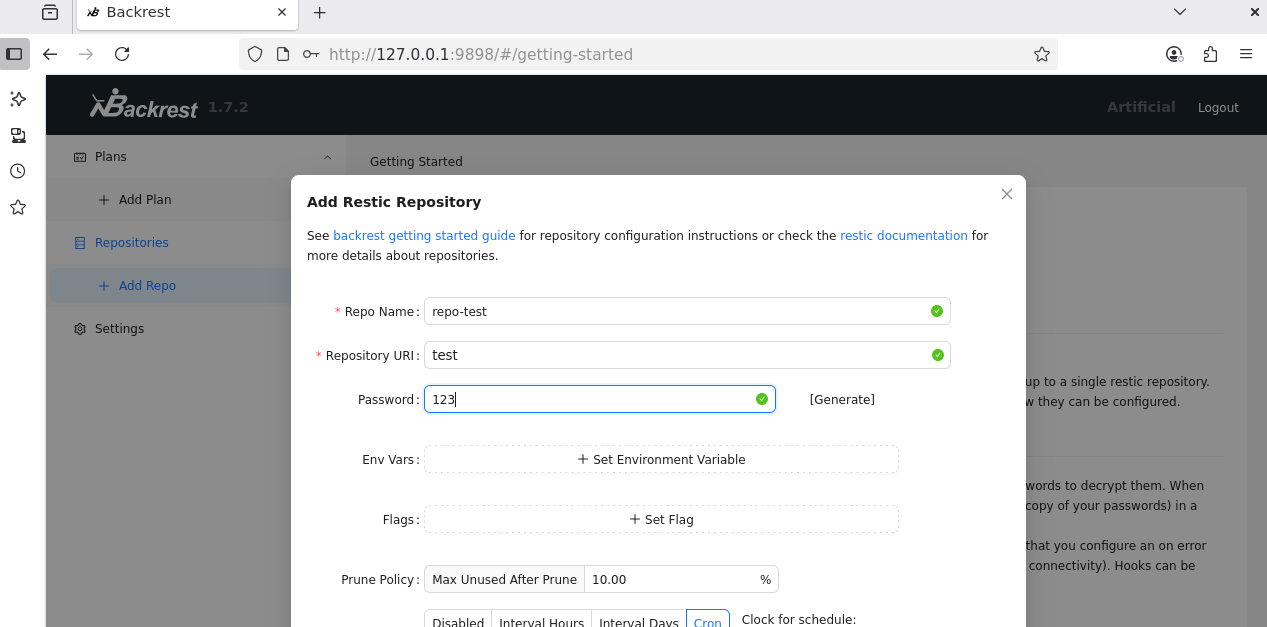Screen dimensions: 1267x627
Task: Click the [Generate] password link
Action: pos(842,400)
